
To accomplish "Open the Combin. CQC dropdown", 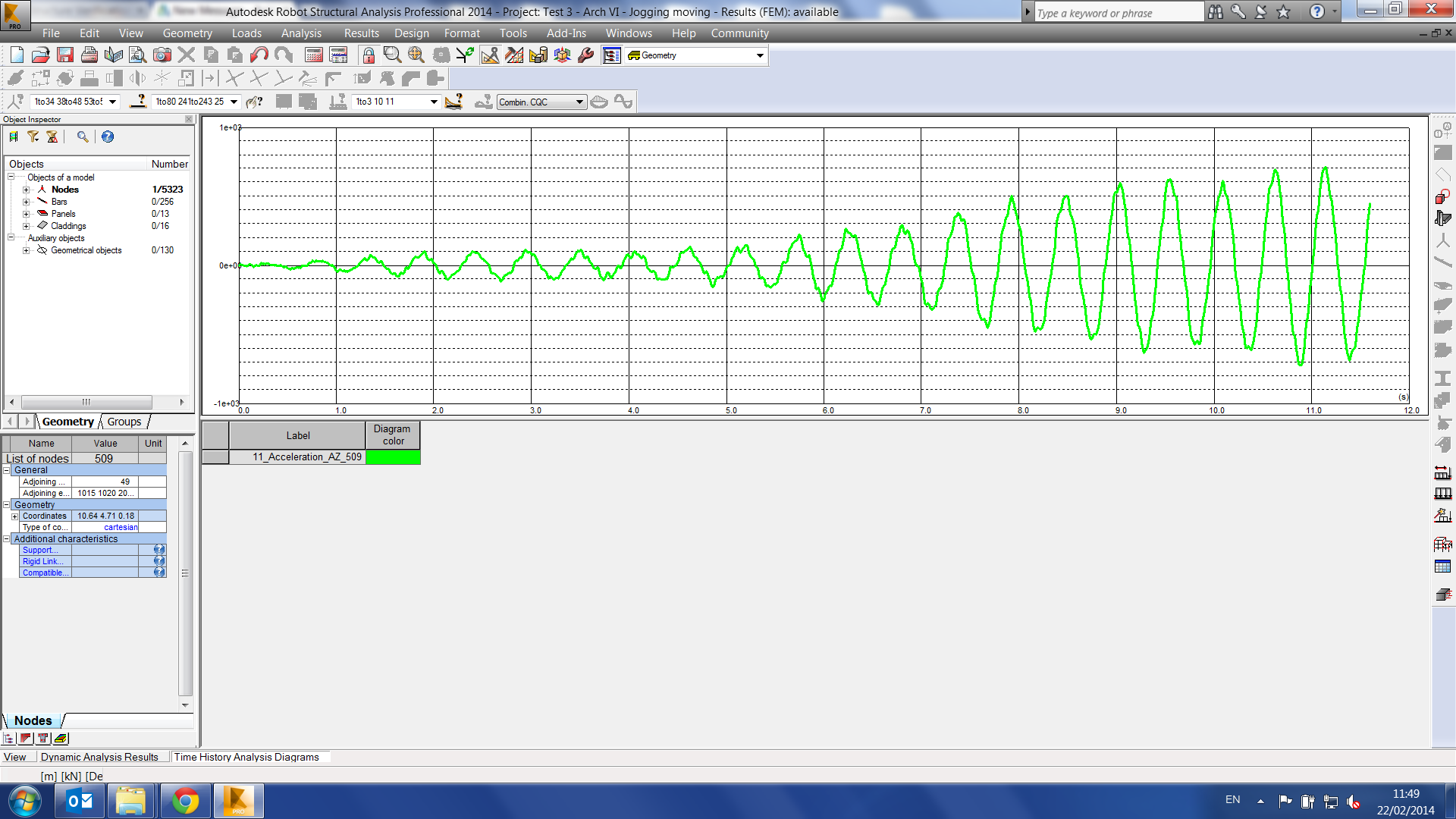I will pyautogui.click(x=579, y=102).
